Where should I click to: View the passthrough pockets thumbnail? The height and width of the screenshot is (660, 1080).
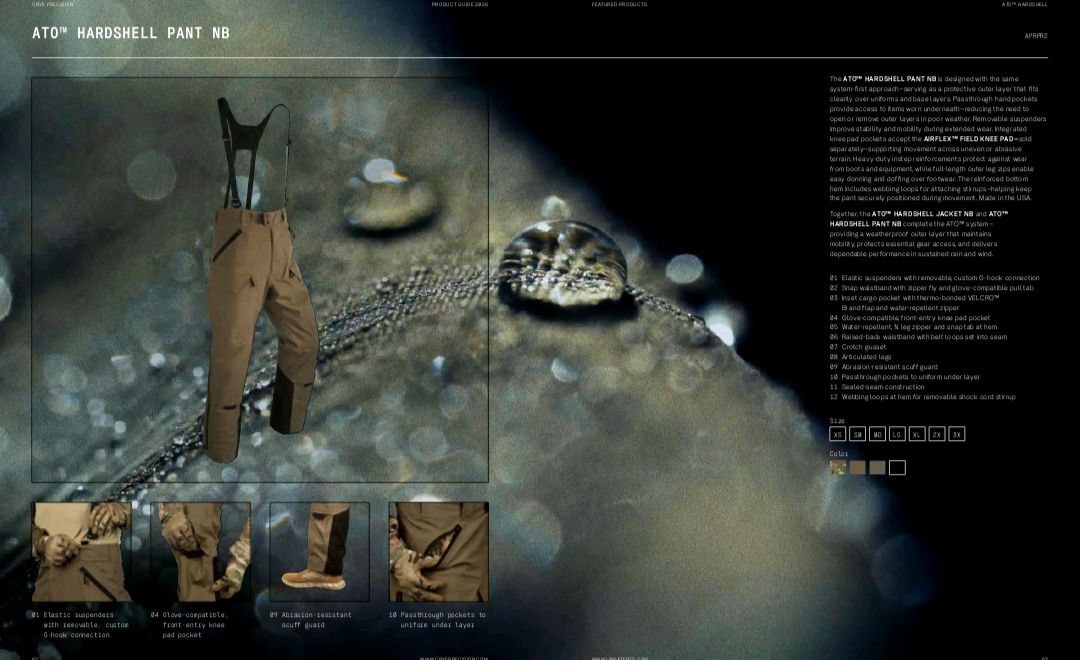click(x=439, y=552)
